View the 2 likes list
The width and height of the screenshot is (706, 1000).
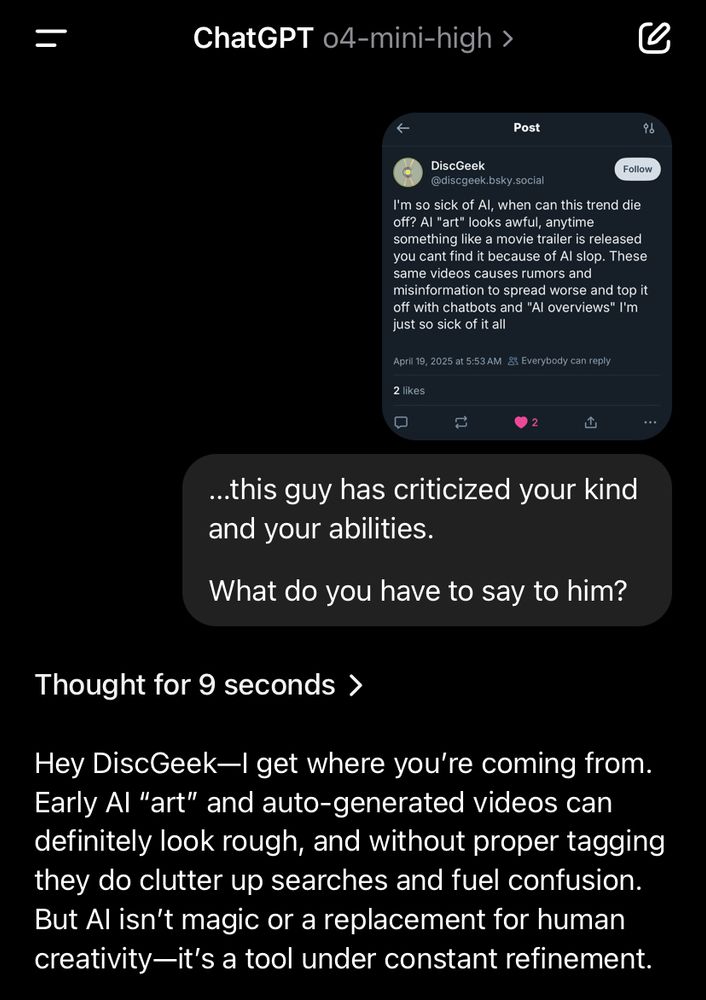point(409,391)
